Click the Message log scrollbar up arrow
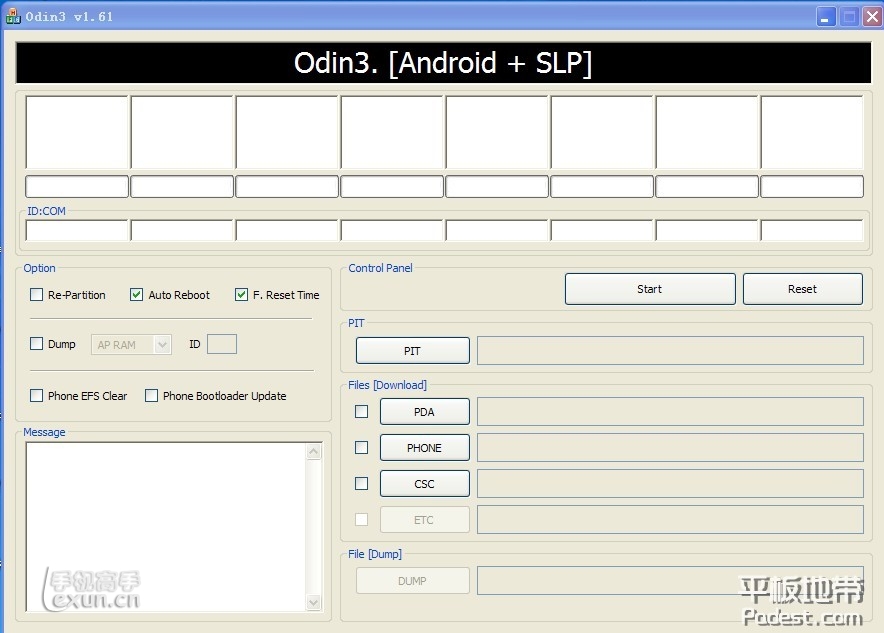Image resolution: width=884 pixels, height=633 pixels. pyautogui.click(x=314, y=452)
